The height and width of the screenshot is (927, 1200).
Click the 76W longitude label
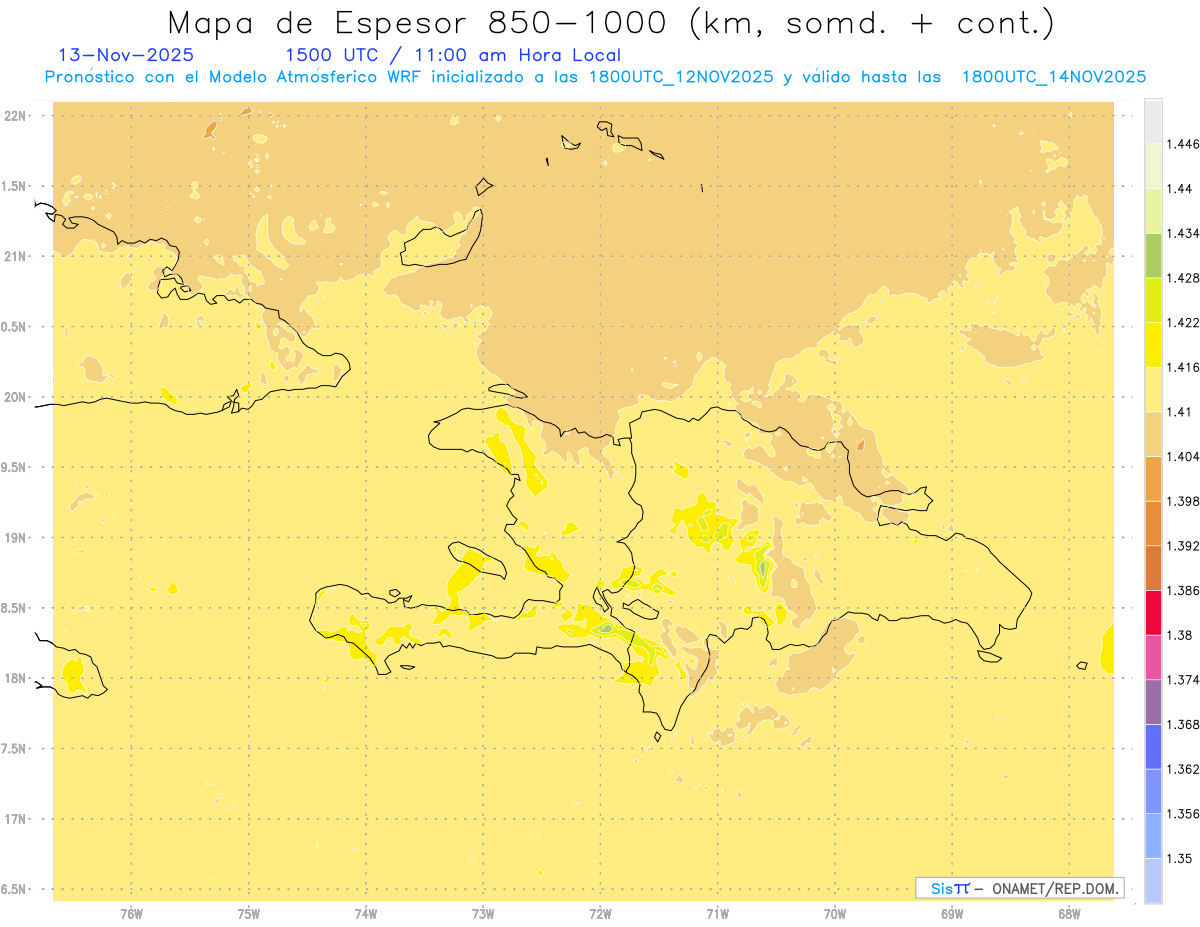pyautogui.click(x=131, y=914)
